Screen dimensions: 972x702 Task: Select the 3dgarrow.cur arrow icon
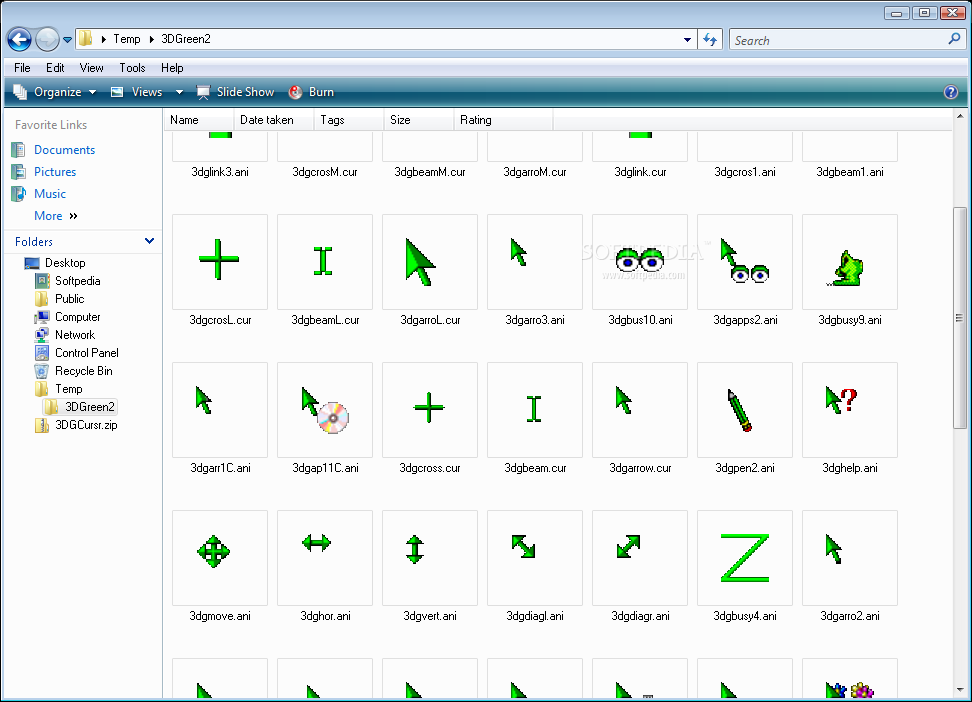pyautogui.click(x=640, y=409)
